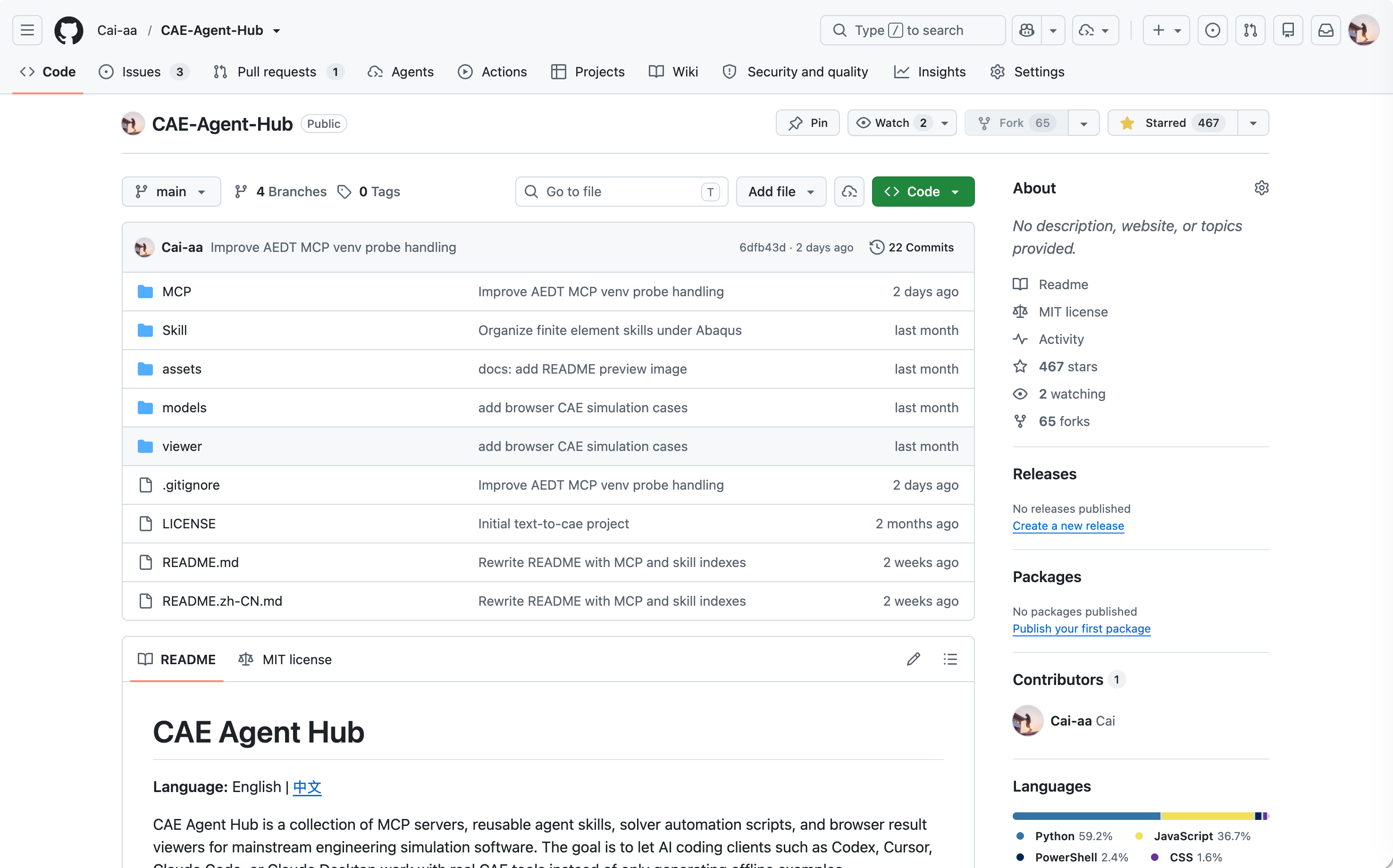Click the agent icon next to Add file
The width and height of the screenshot is (1393, 868).
click(849, 191)
